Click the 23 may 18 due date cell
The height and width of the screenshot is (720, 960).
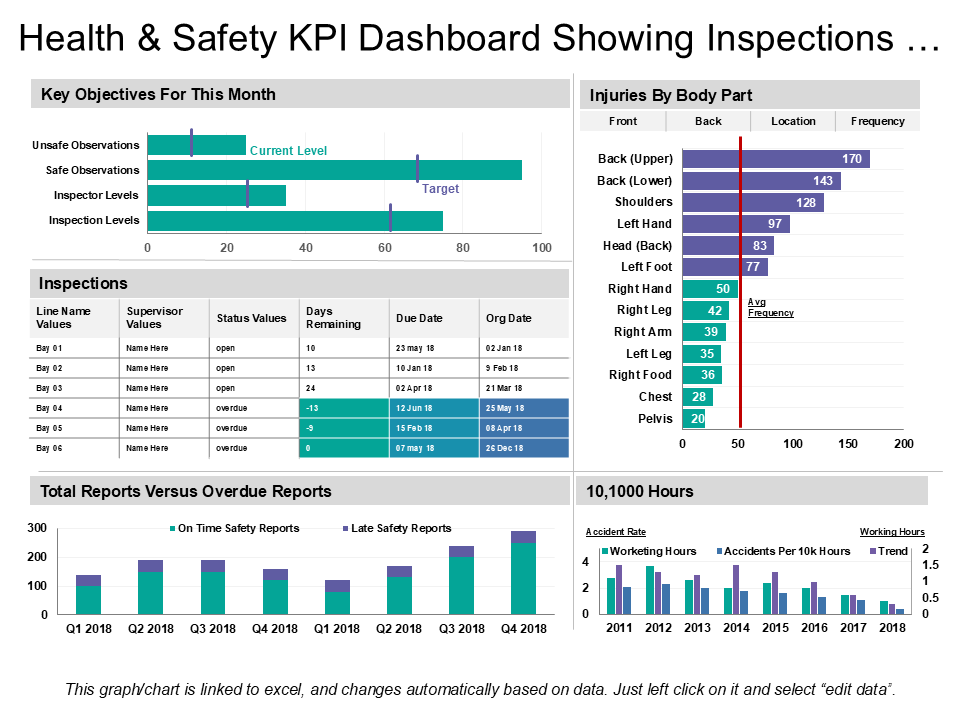coord(434,348)
